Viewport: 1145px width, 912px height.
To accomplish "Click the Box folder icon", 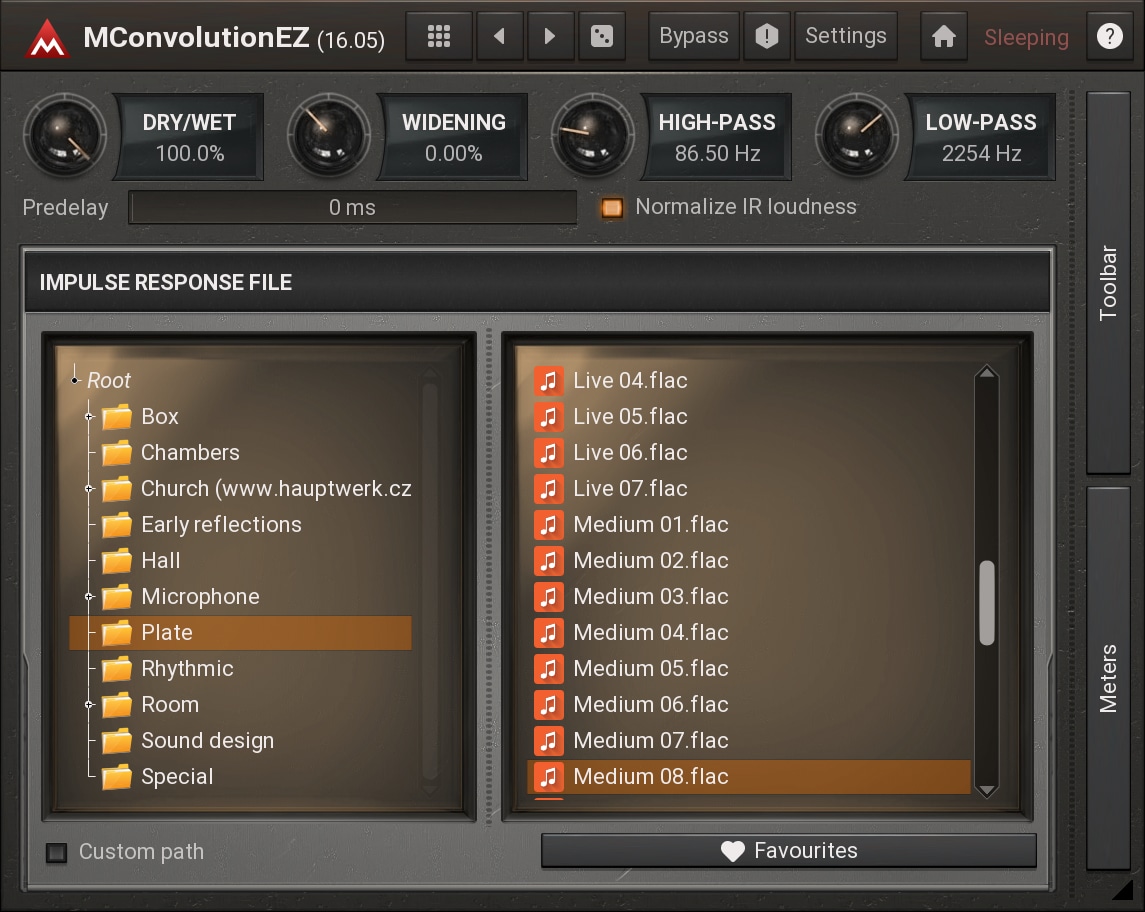I will [x=117, y=416].
